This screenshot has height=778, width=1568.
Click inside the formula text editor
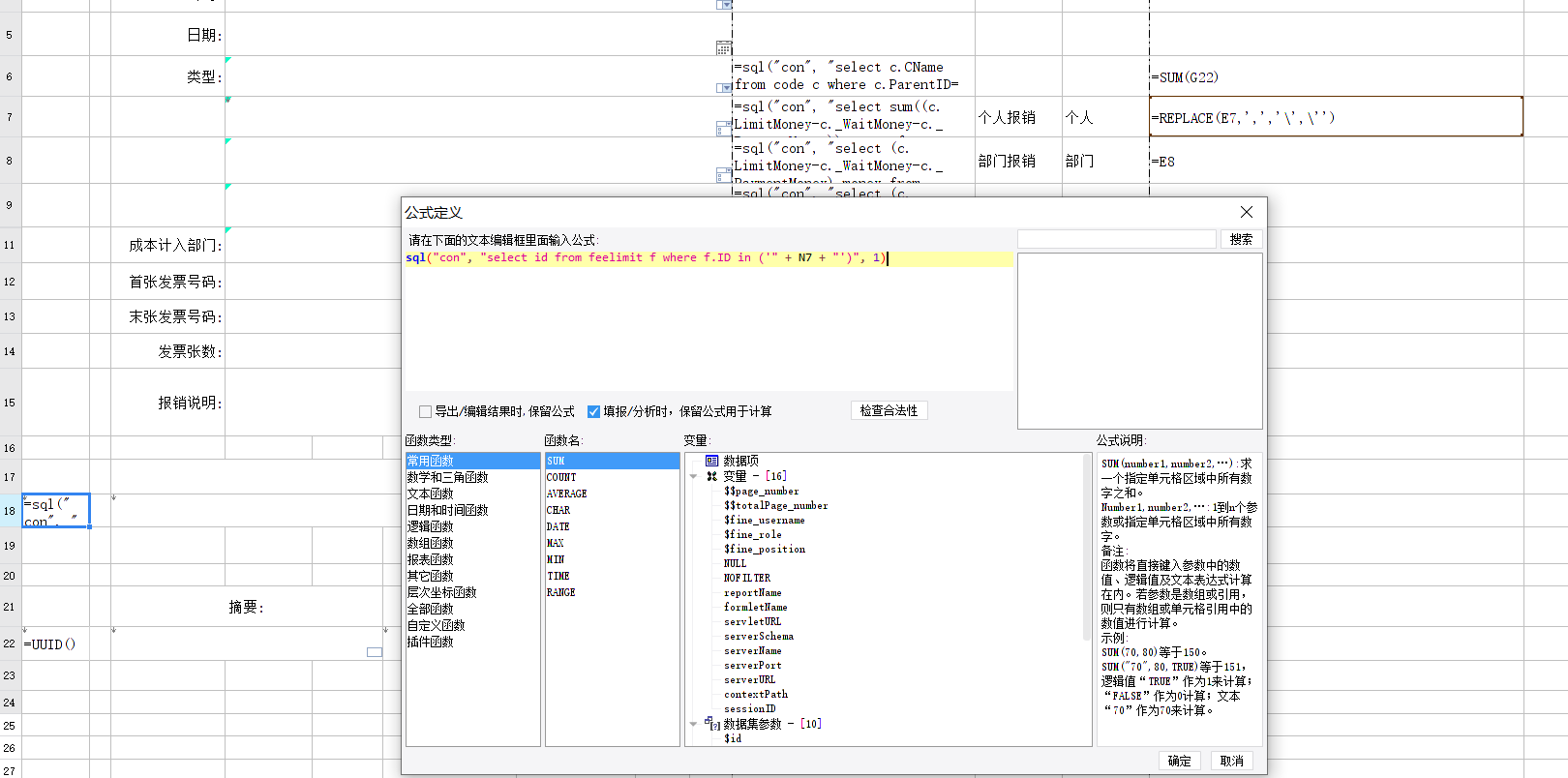[709, 320]
